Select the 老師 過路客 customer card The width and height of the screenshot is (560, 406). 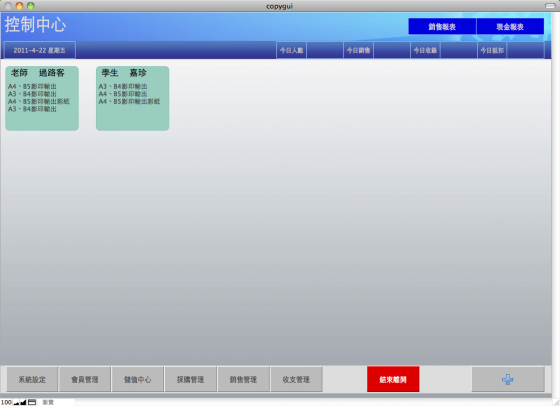click(42, 98)
